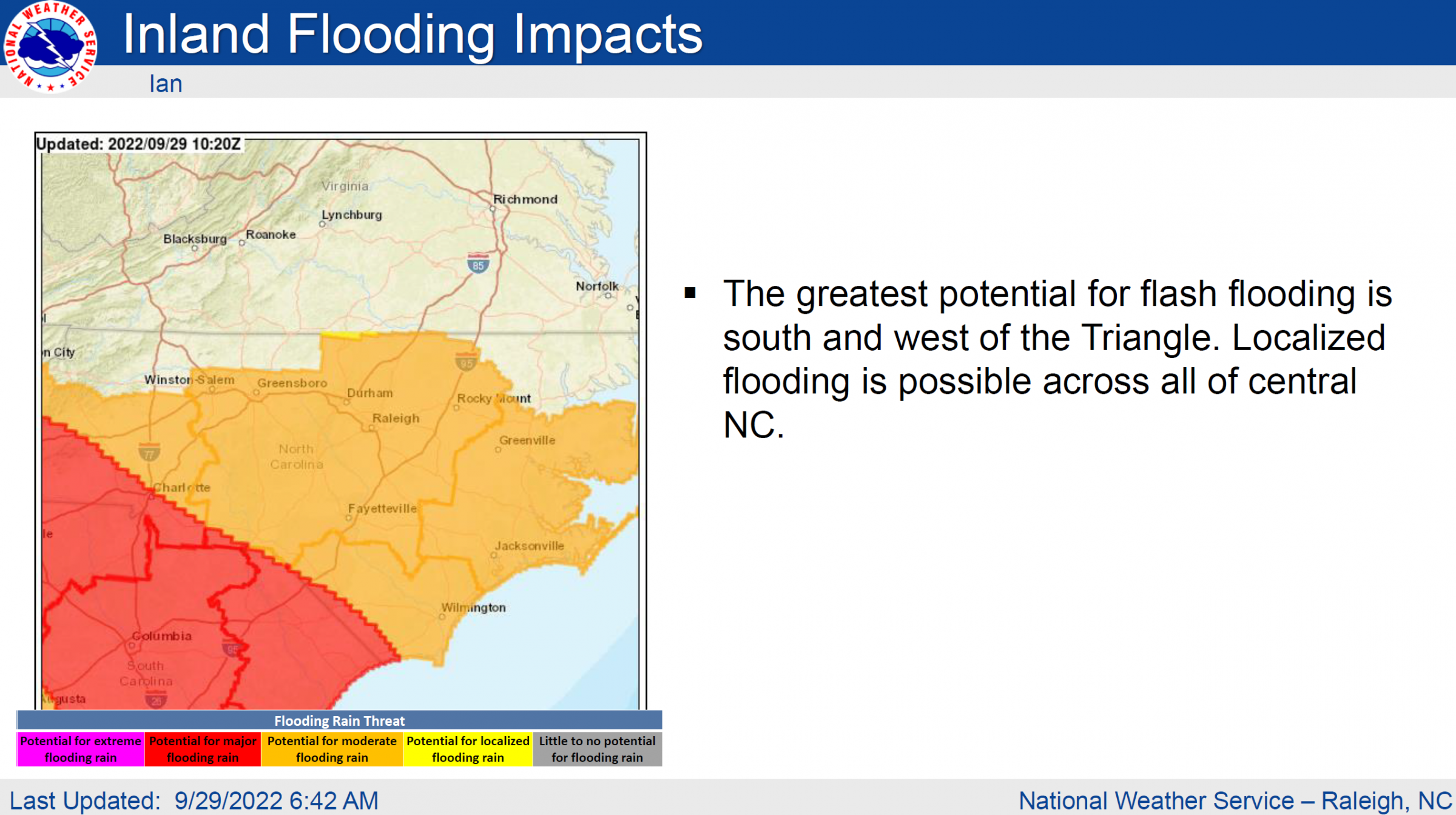Viewport: 1456px width, 815px height.
Task: Select the magenta extreme flooding rain swatch
Action: 81,749
